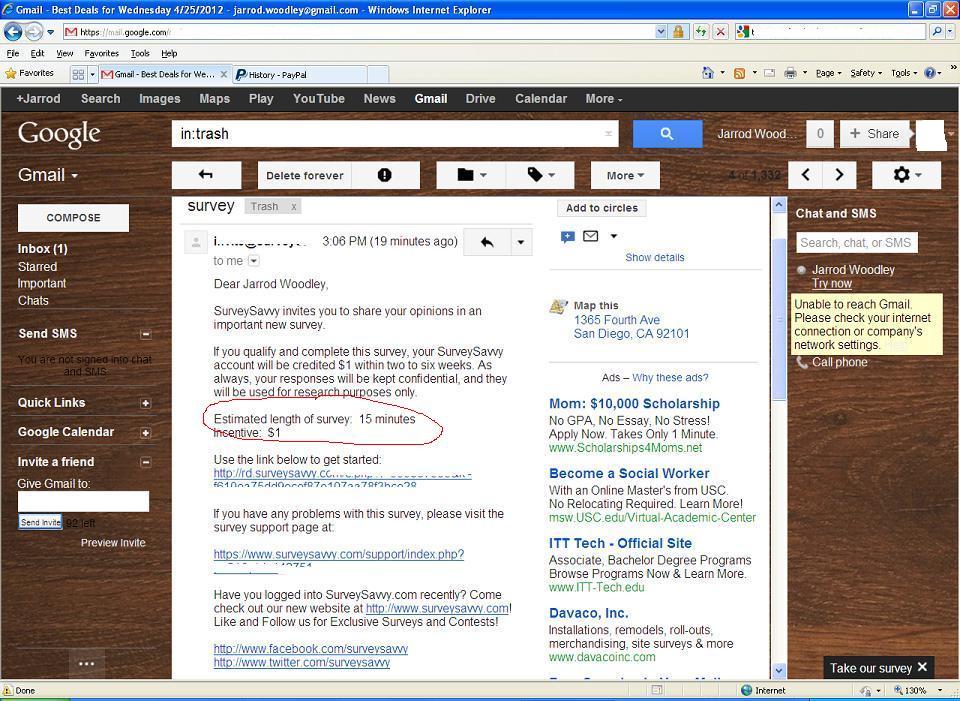The width and height of the screenshot is (960, 701).
Task: Click the browser search magnifier icon
Action: point(937,32)
